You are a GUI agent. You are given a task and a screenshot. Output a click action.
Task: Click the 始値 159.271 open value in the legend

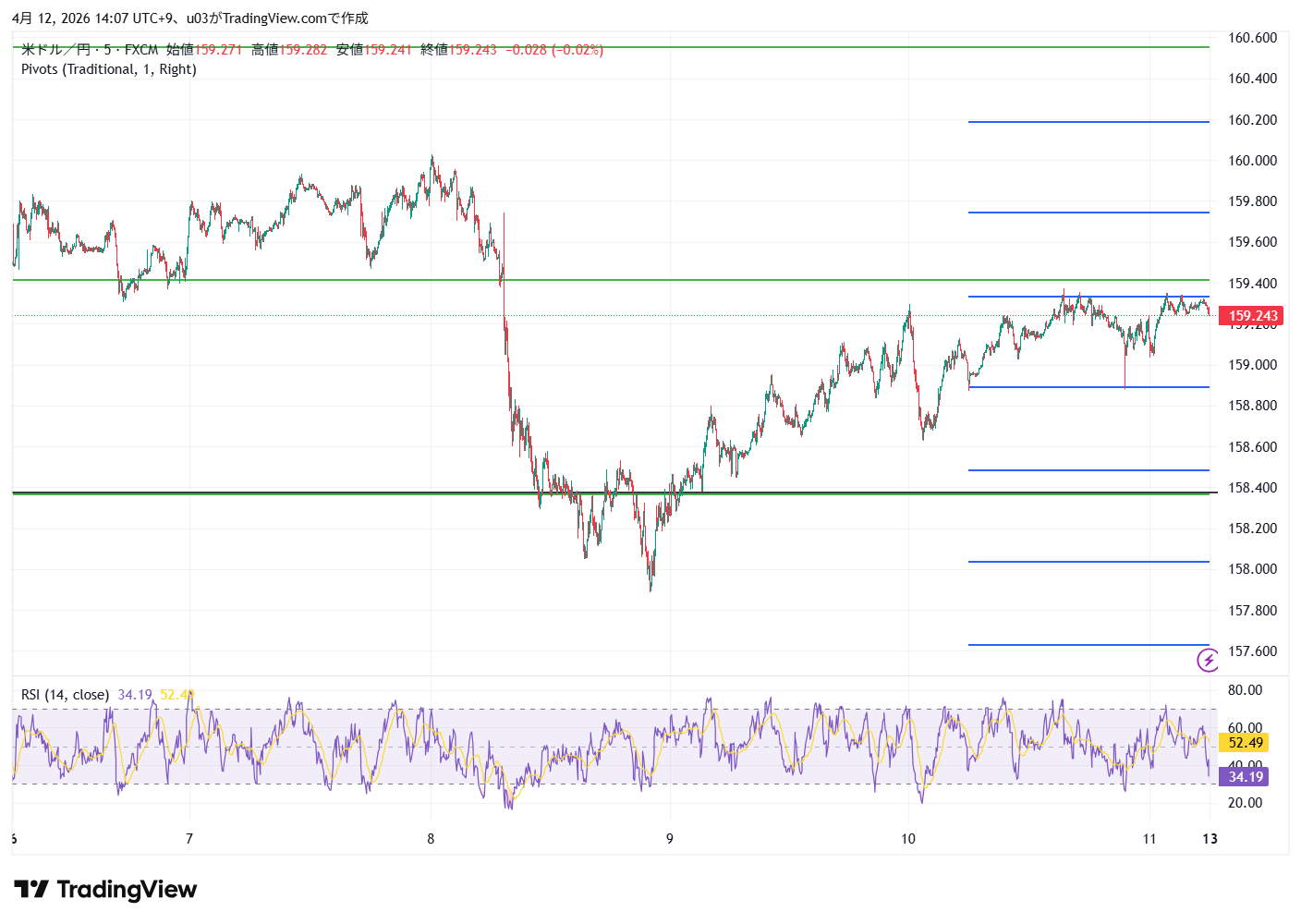click(x=204, y=50)
